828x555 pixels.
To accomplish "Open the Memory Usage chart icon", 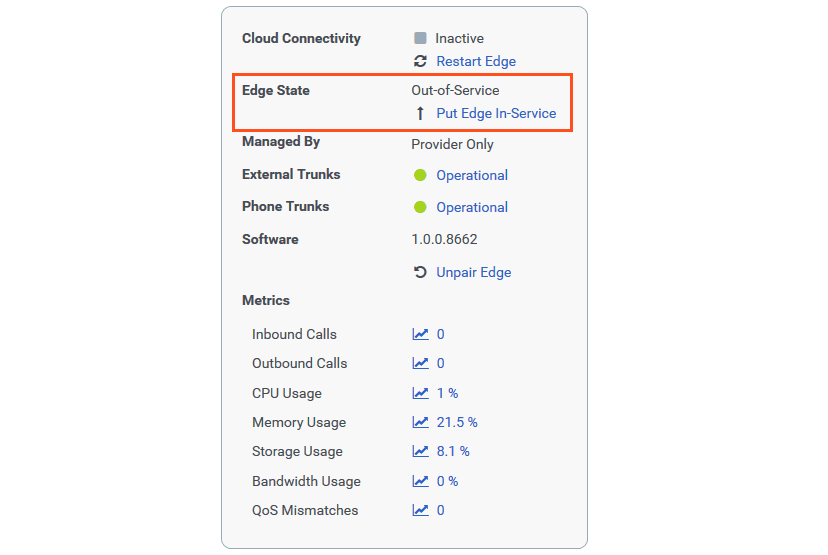I will click(421, 422).
